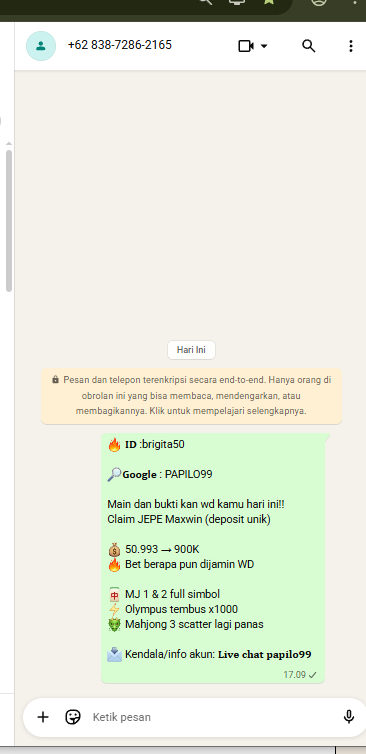Click the end-to-end encryption notice
This screenshot has height=754, width=366.
point(191,396)
